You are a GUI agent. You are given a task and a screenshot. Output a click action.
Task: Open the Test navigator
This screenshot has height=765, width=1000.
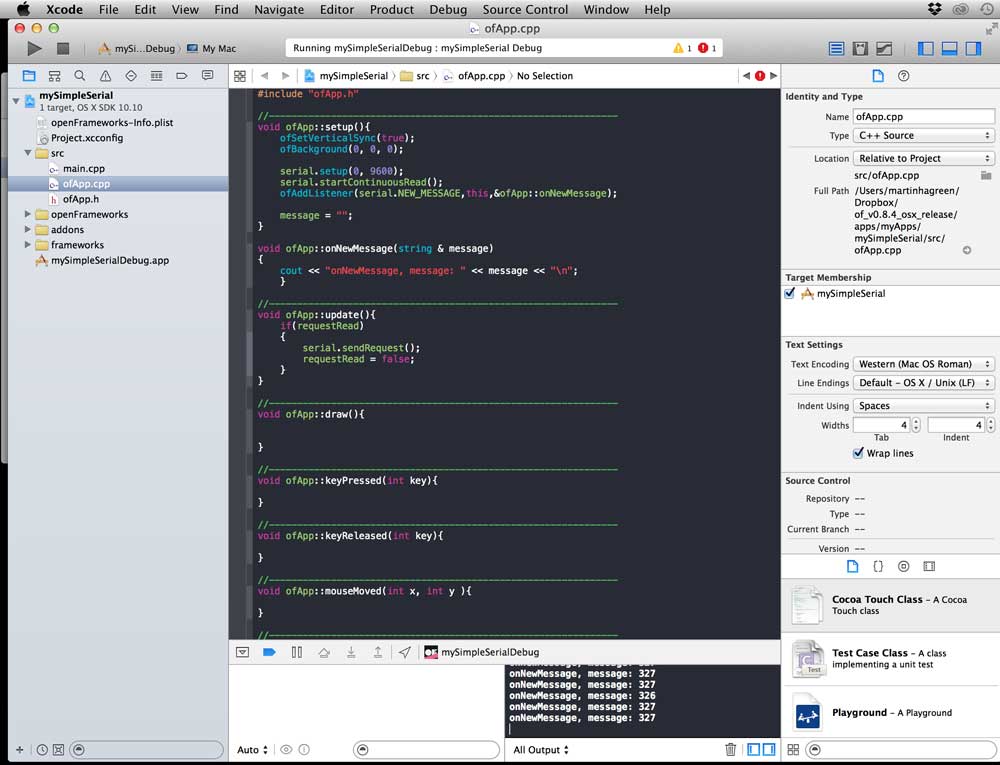(x=131, y=76)
